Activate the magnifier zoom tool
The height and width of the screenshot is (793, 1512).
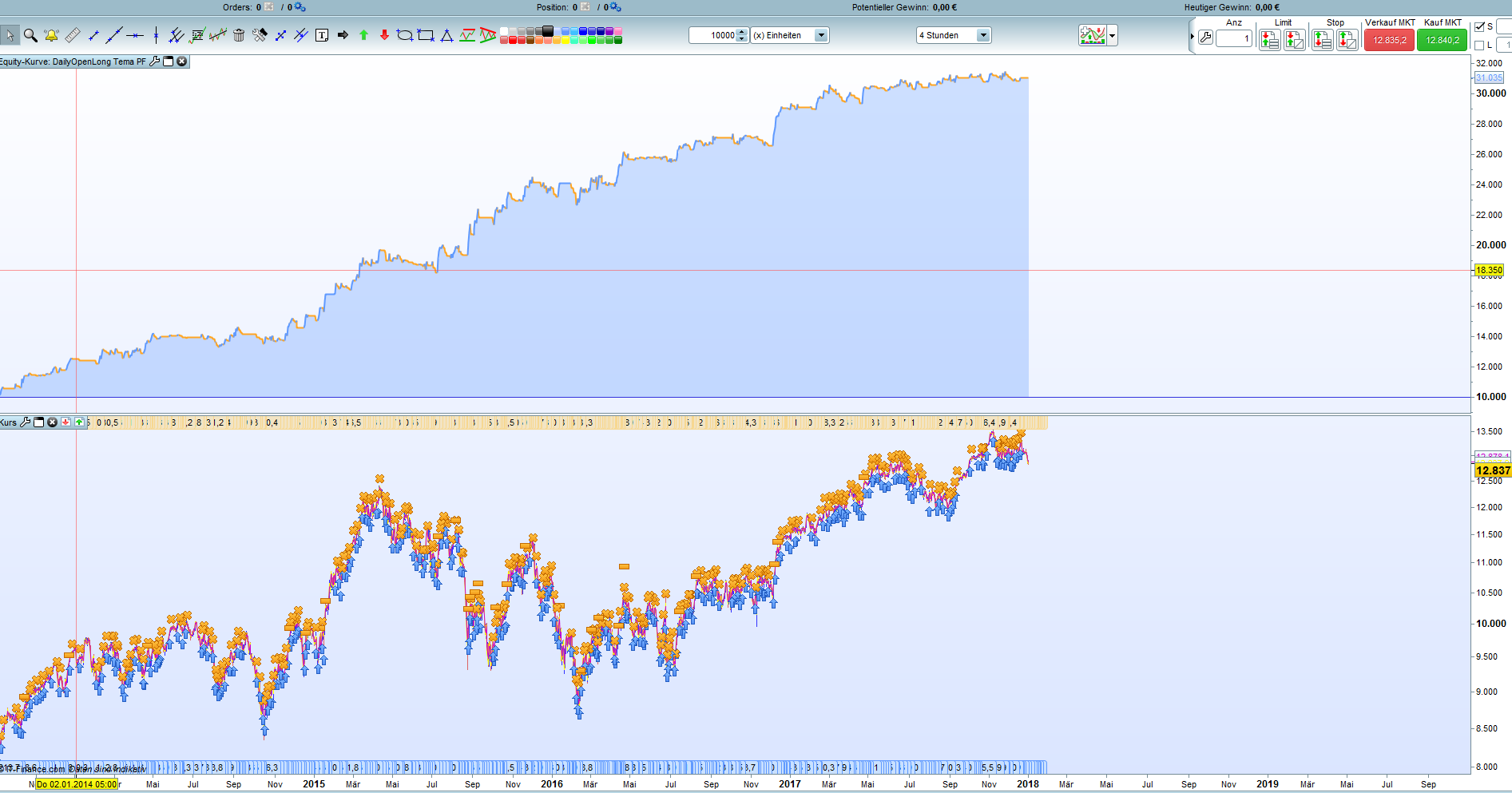pyautogui.click(x=30, y=35)
